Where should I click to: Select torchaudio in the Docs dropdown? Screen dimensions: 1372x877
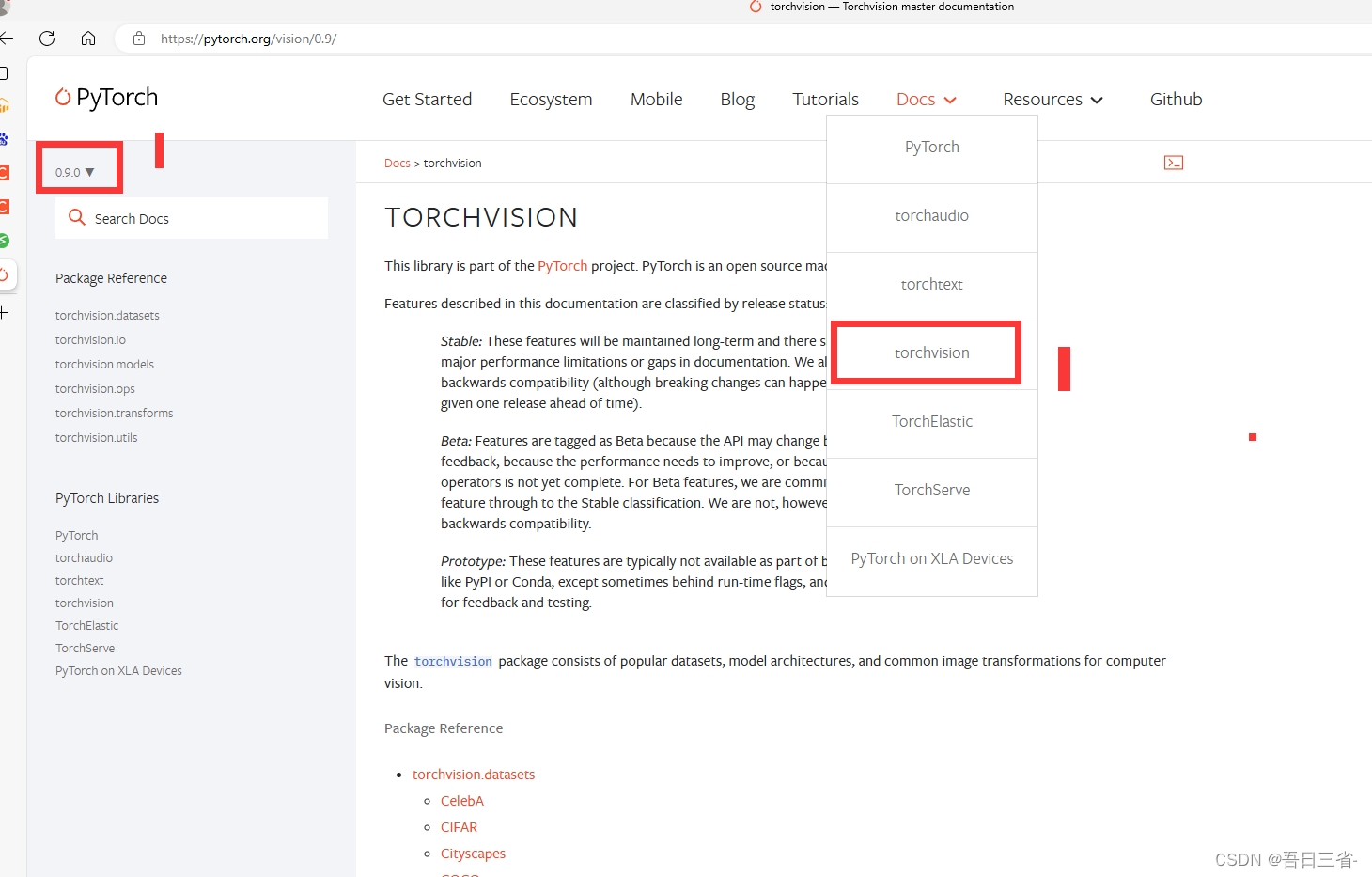932,216
